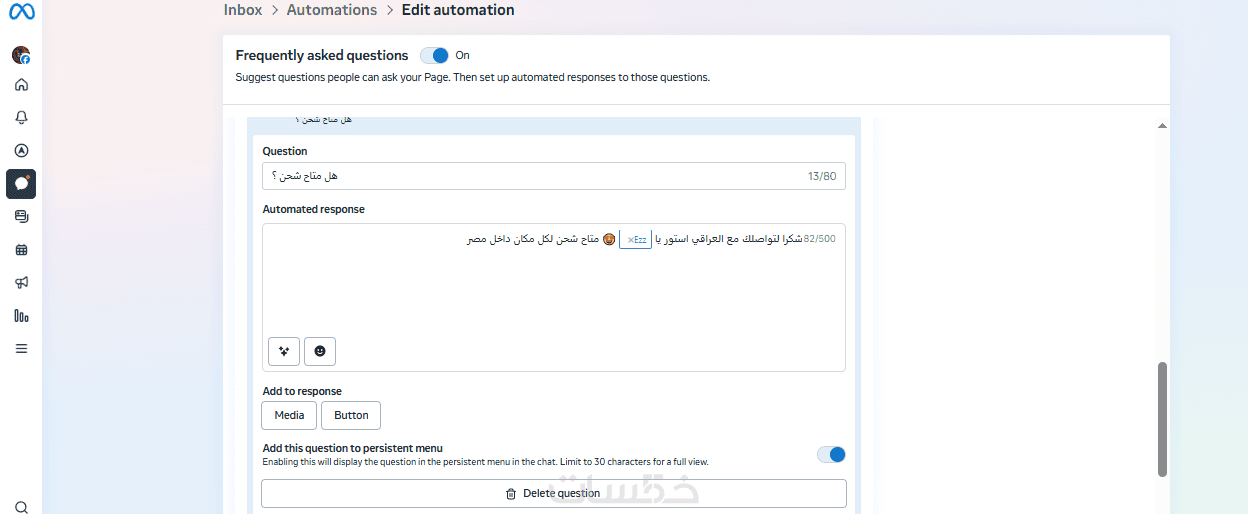The image size is (1248, 514).
Task: Add Media to the response
Action: click(x=289, y=415)
